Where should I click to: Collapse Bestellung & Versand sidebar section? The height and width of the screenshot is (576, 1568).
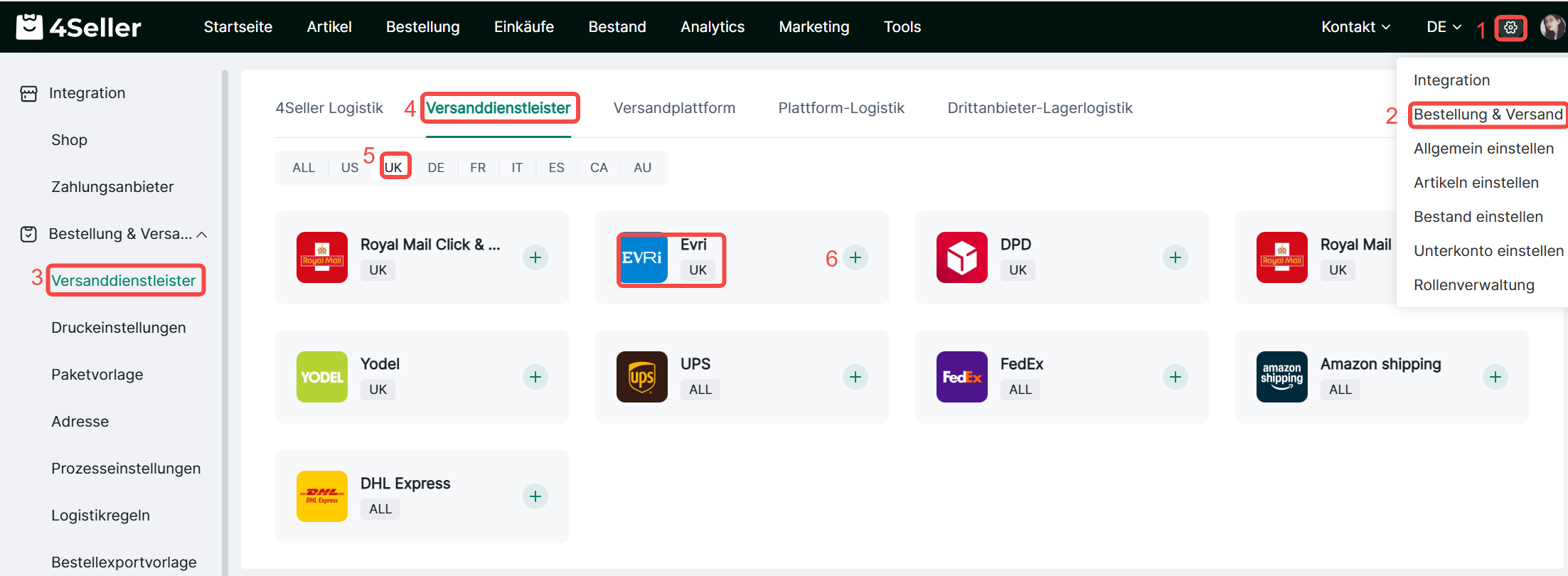tap(202, 235)
